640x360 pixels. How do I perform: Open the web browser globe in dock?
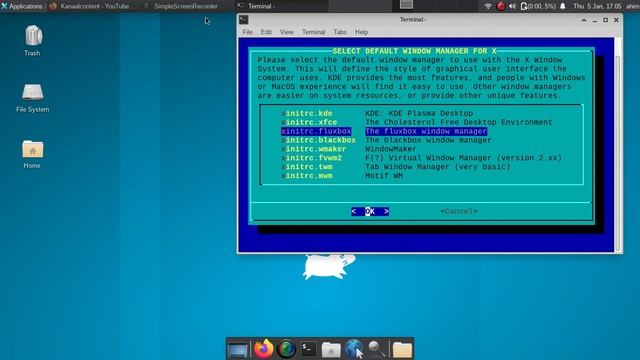(353, 349)
